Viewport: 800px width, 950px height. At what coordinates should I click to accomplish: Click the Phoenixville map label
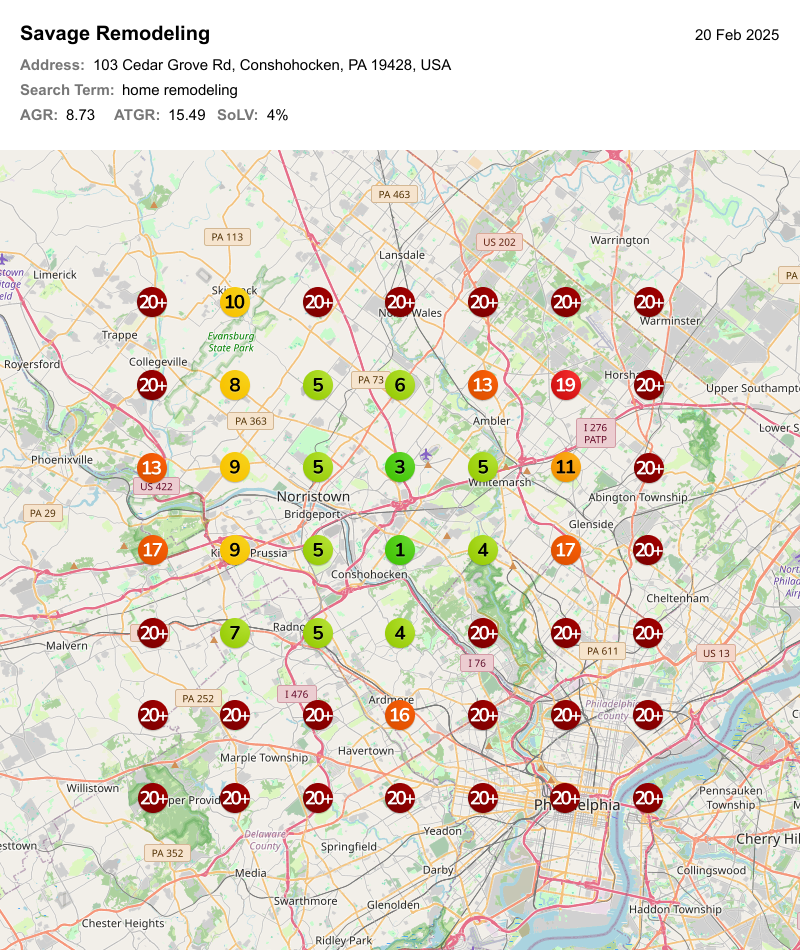pos(62,459)
